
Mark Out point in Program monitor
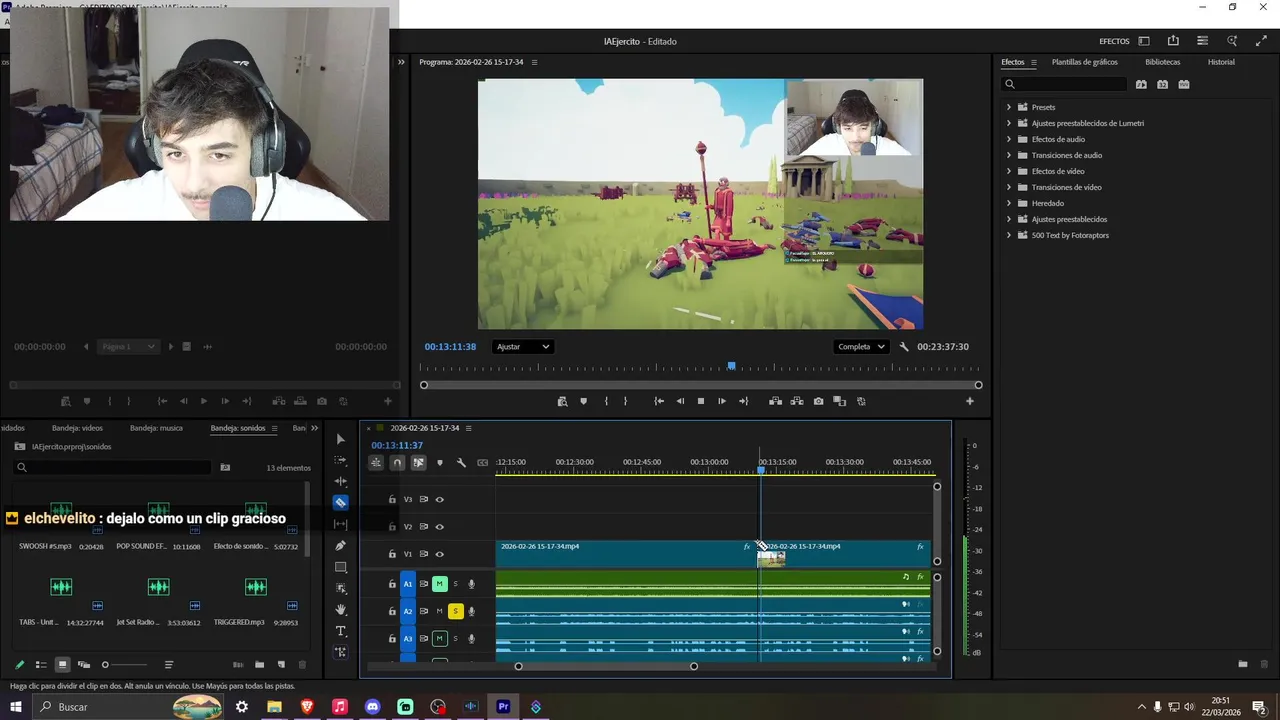(x=626, y=401)
